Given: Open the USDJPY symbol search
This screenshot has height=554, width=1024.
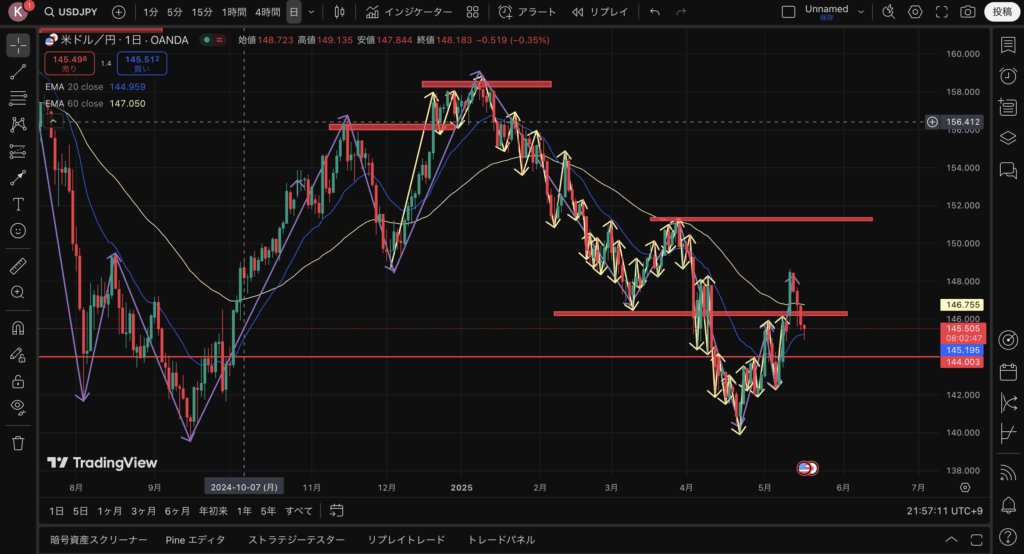Looking at the screenshot, I should [71, 12].
